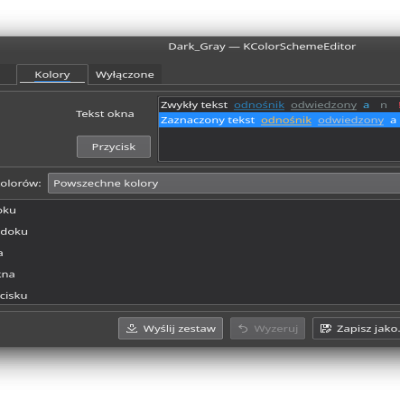Click the gray 'n' sample in the Zwykły tekst row
The image size is (400, 400).
384,105
